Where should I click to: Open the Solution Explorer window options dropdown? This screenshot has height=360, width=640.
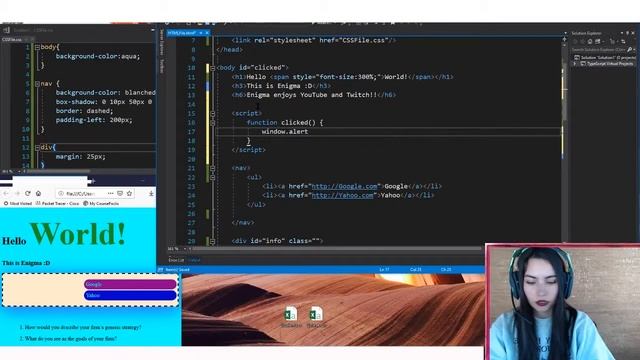622,33
